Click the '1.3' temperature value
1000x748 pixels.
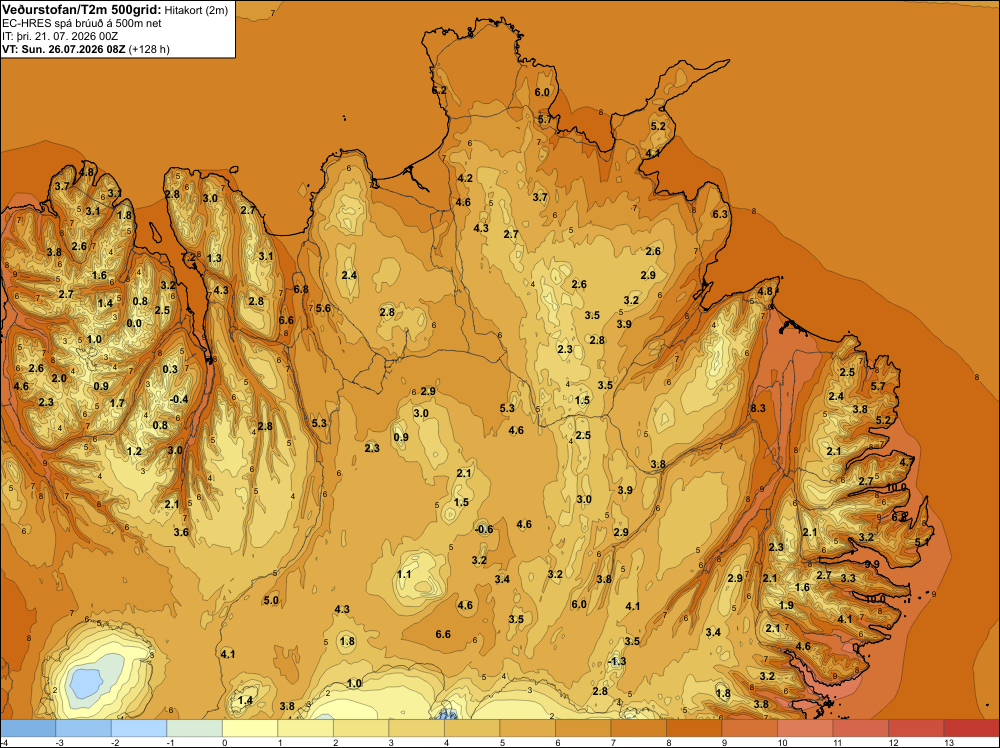pos(214,258)
